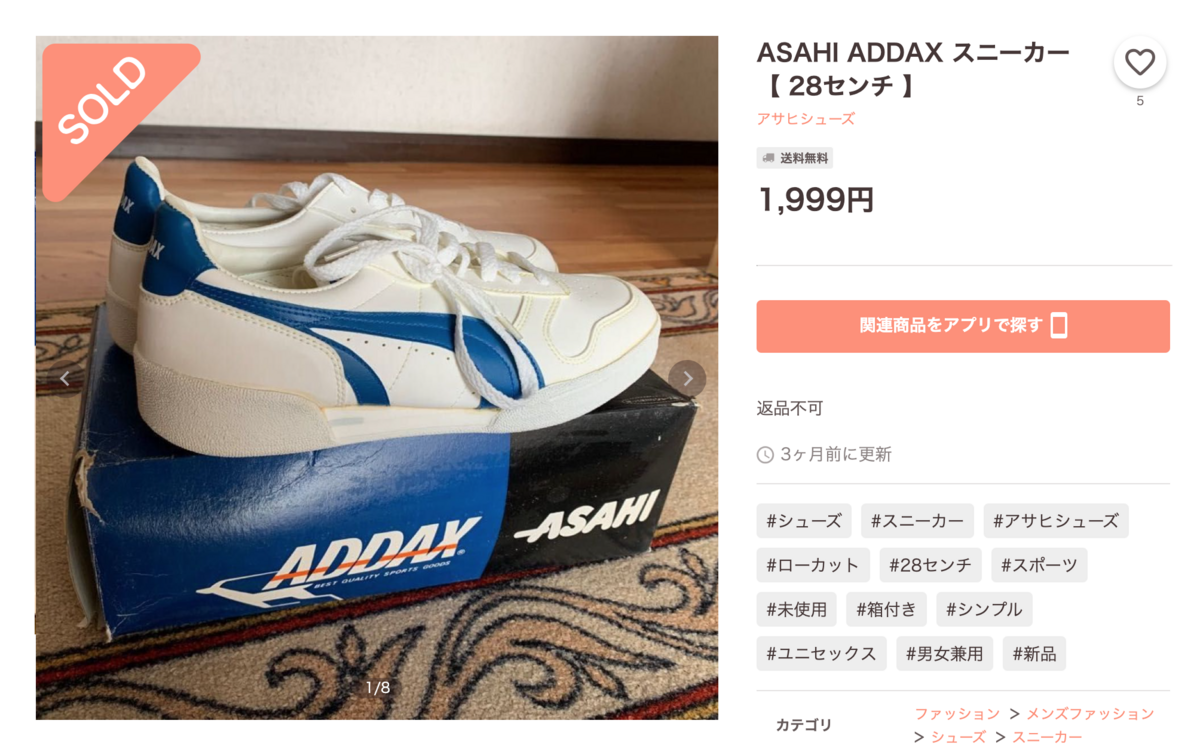This screenshot has width=1200, height=751.
Task: Select the #スニーカー hashtag
Action: click(x=917, y=521)
